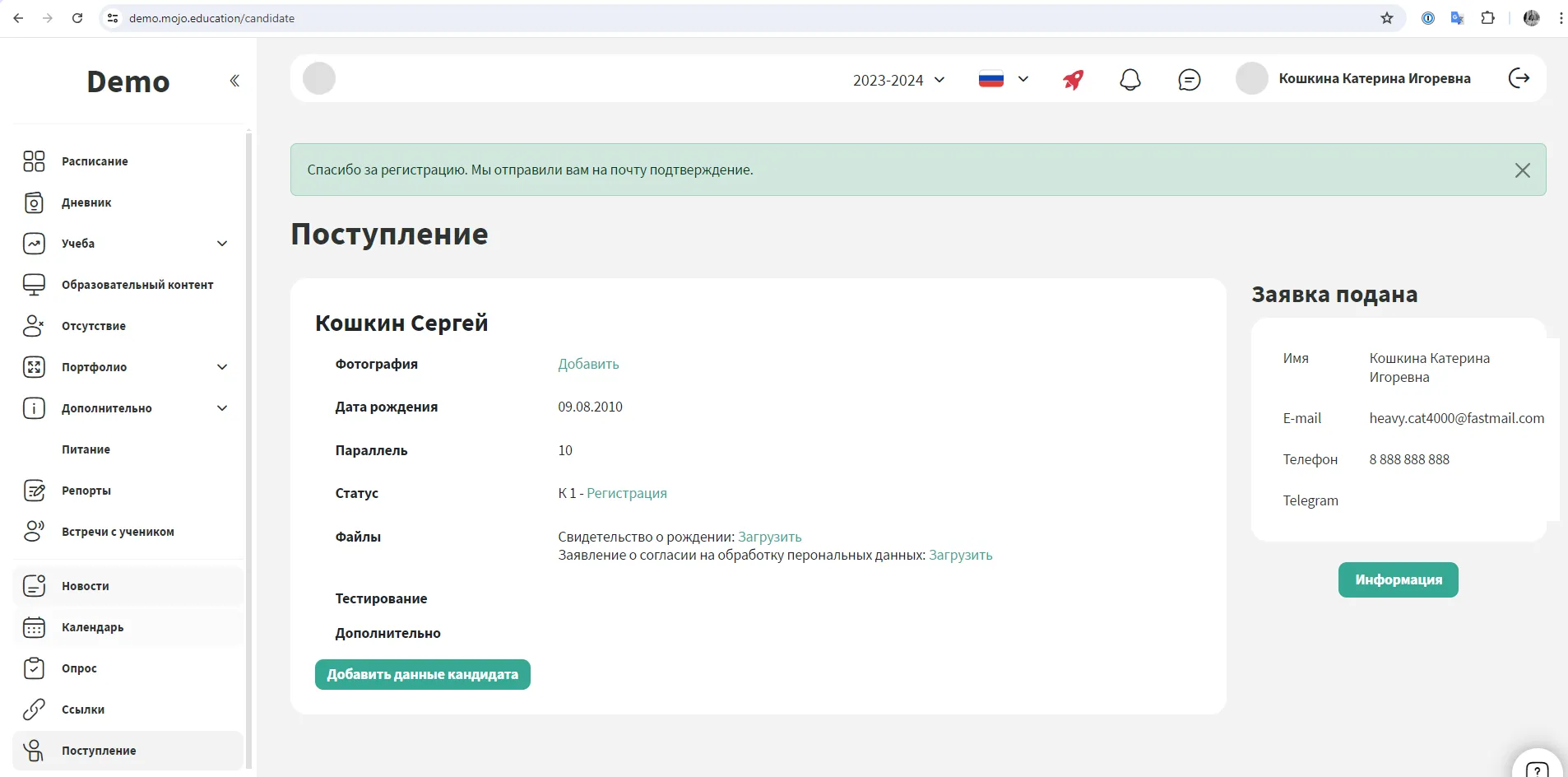The height and width of the screenshot is (777, 1568).
Task: Open the language flag dropdown
Action: (1003, 80)
